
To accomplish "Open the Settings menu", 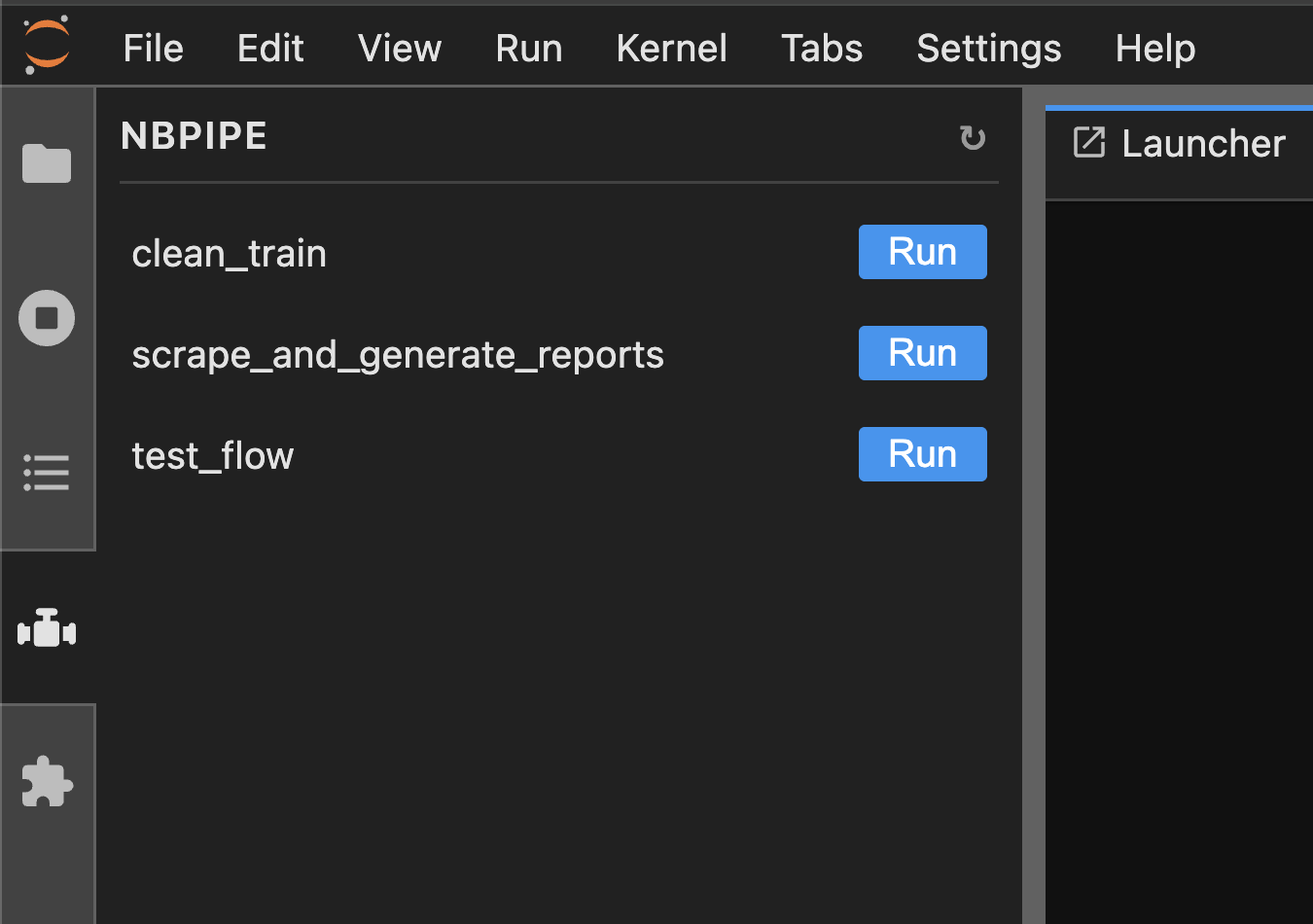I will tap(989, 48).
